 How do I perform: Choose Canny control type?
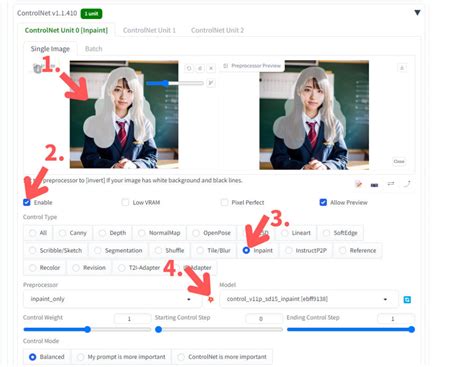73,233
